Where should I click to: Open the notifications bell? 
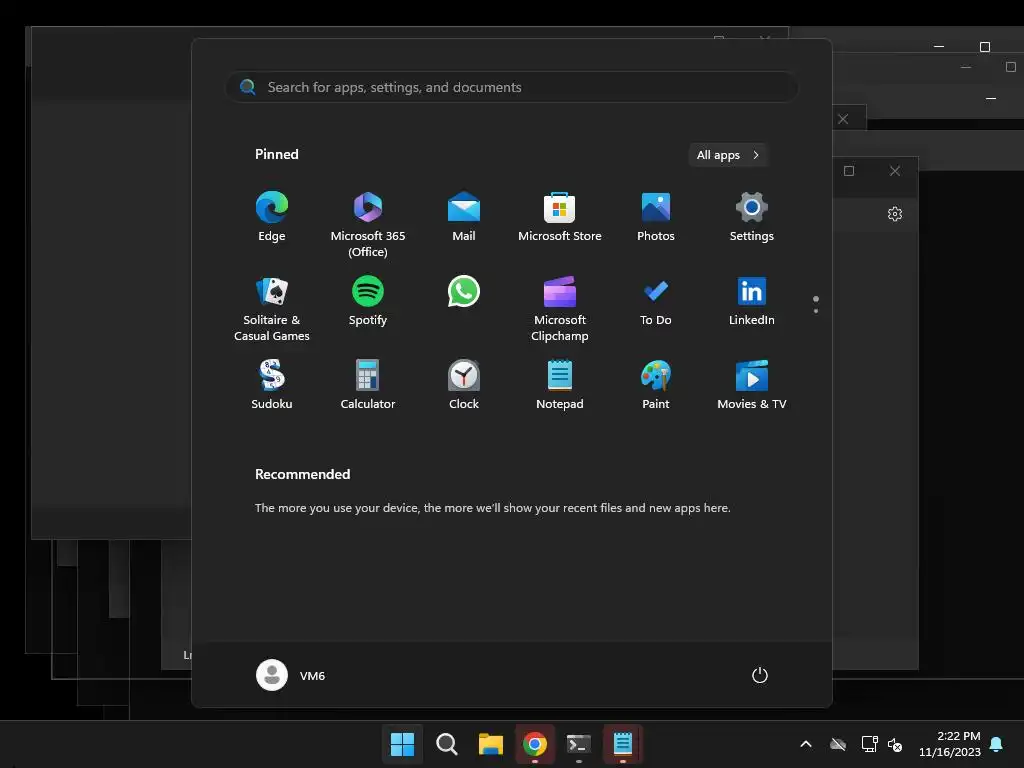coord(996,744)
